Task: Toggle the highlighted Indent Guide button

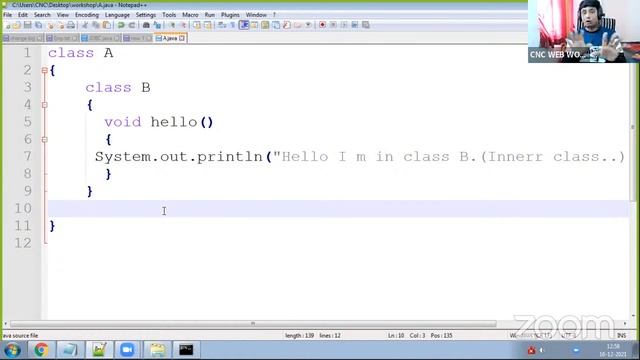Action: coord(244,25)
